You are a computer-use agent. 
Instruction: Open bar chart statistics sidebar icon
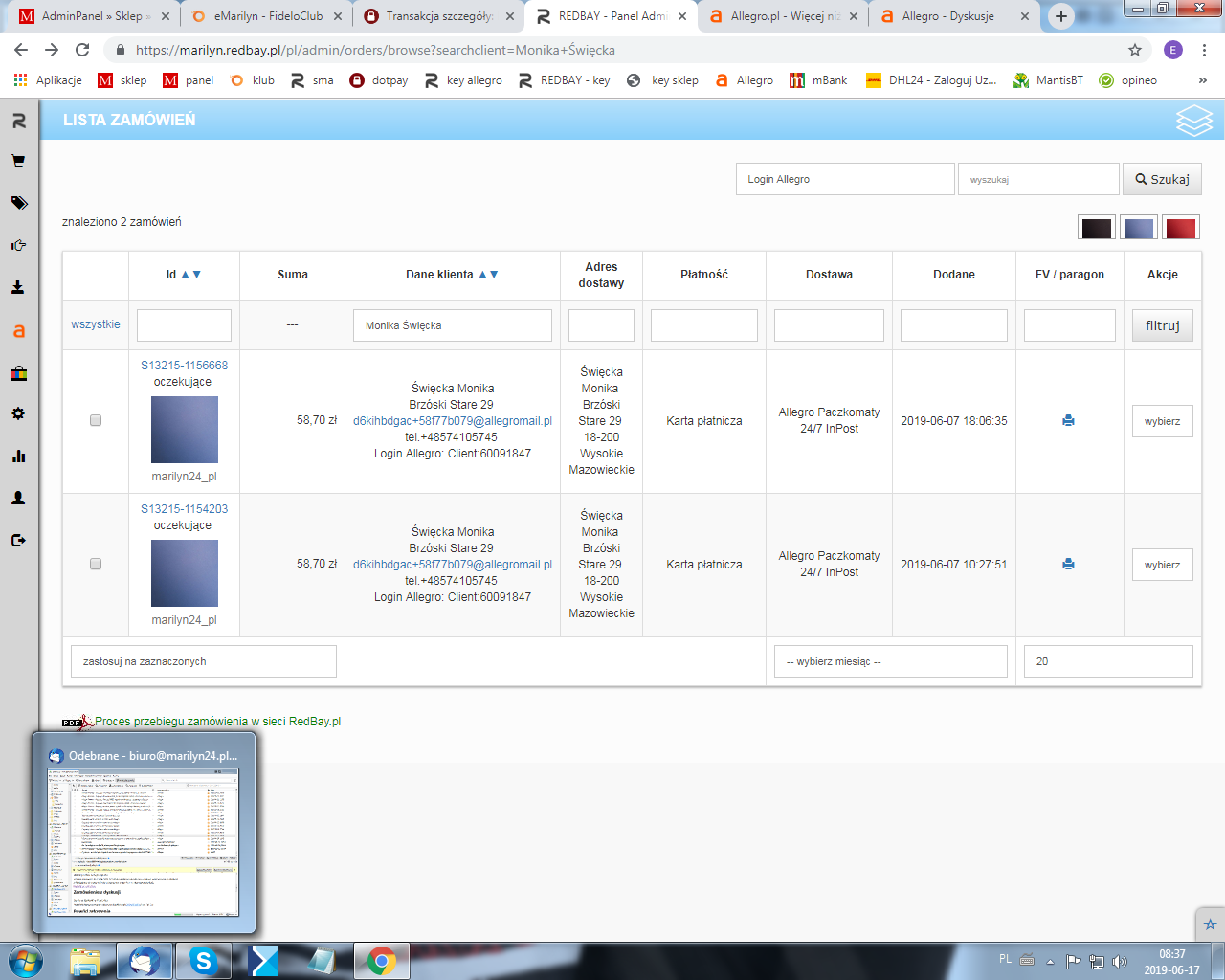pos(18,456)
